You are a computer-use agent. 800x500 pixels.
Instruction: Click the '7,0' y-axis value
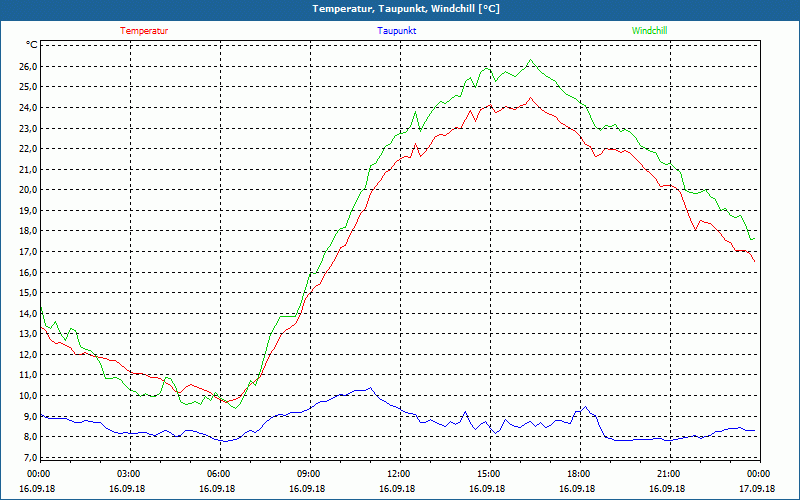31,457
